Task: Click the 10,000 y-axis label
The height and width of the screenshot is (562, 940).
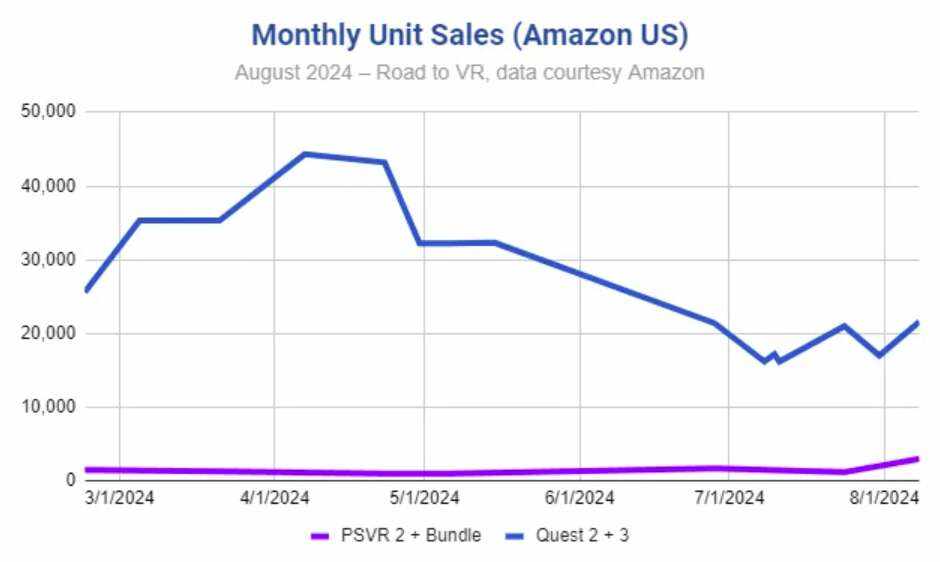Action: pos(47,407)
